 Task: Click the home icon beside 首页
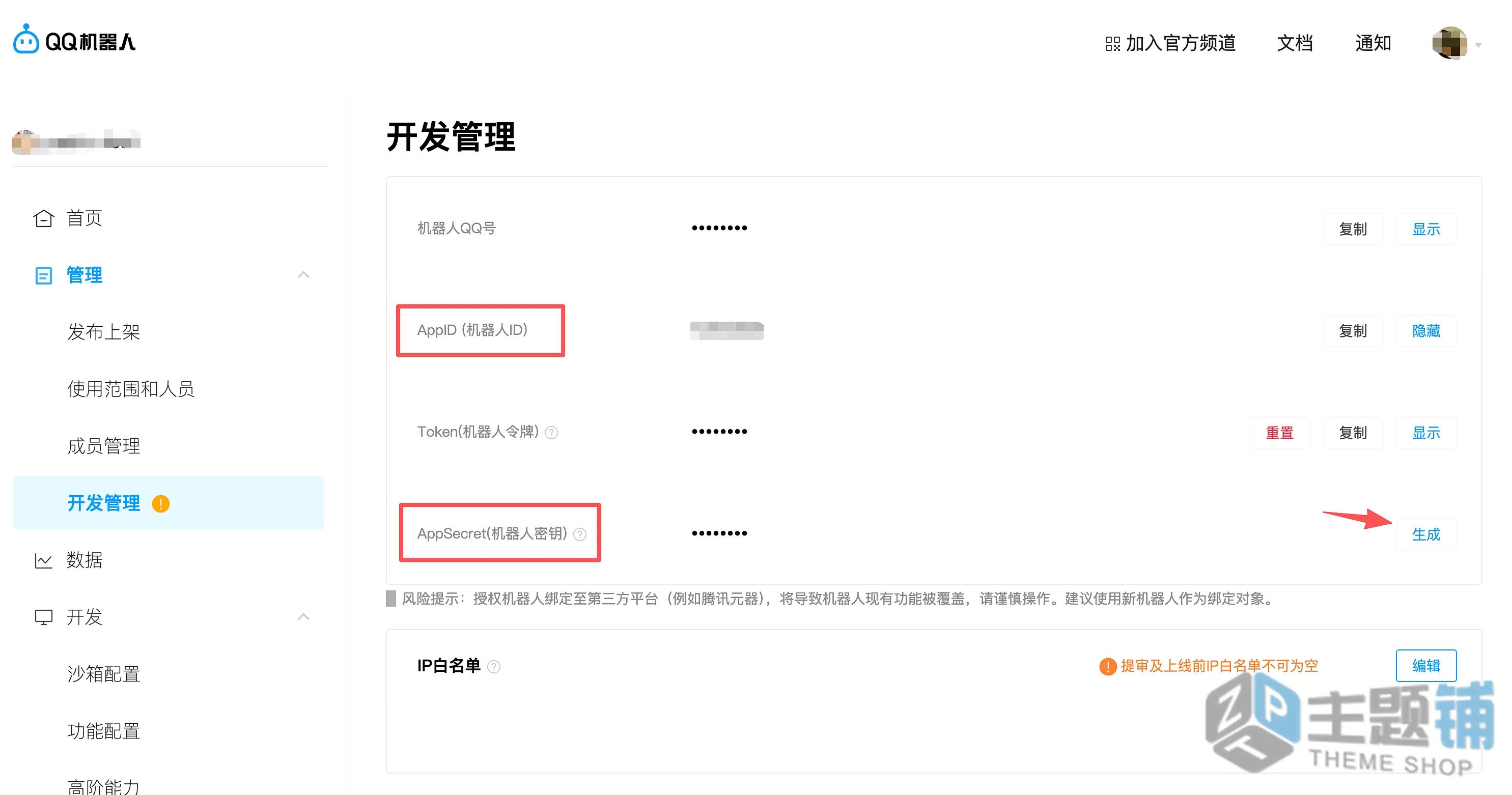point(43,218)
